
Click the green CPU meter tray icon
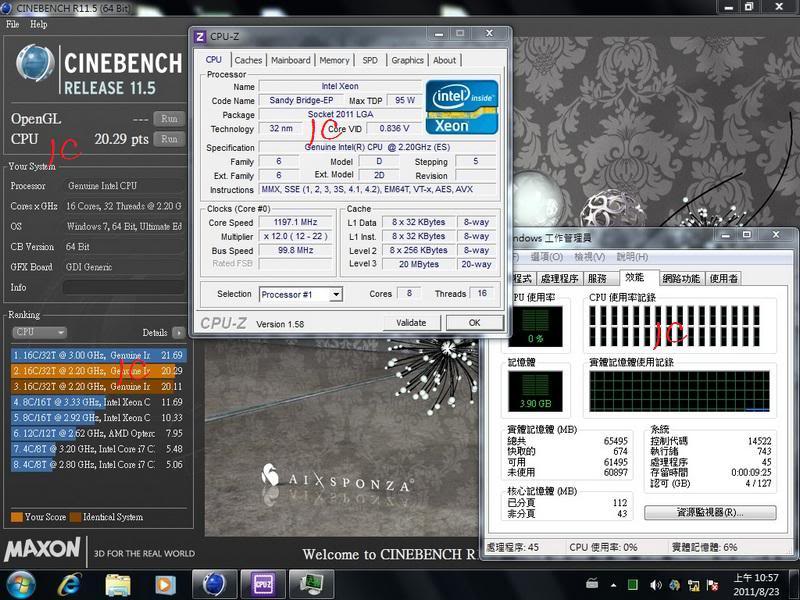[x=633, y=585]
